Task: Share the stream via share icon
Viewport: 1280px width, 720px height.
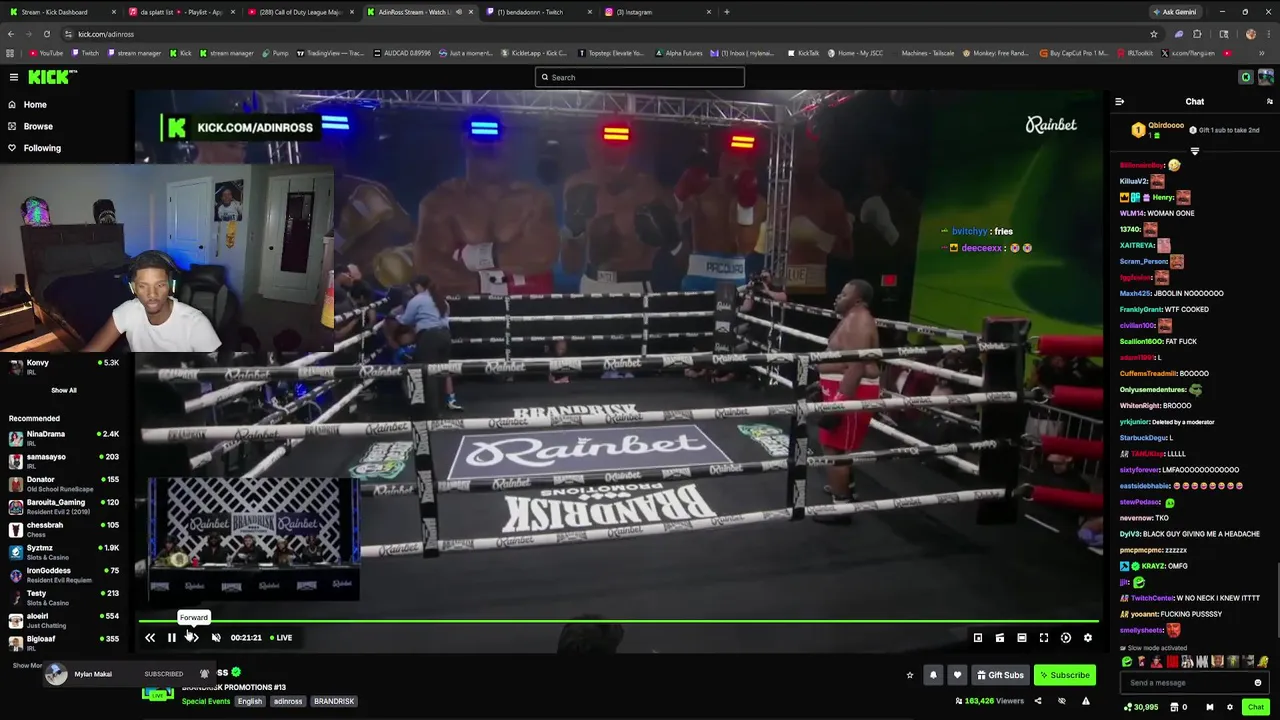Action: [1037, 701]
